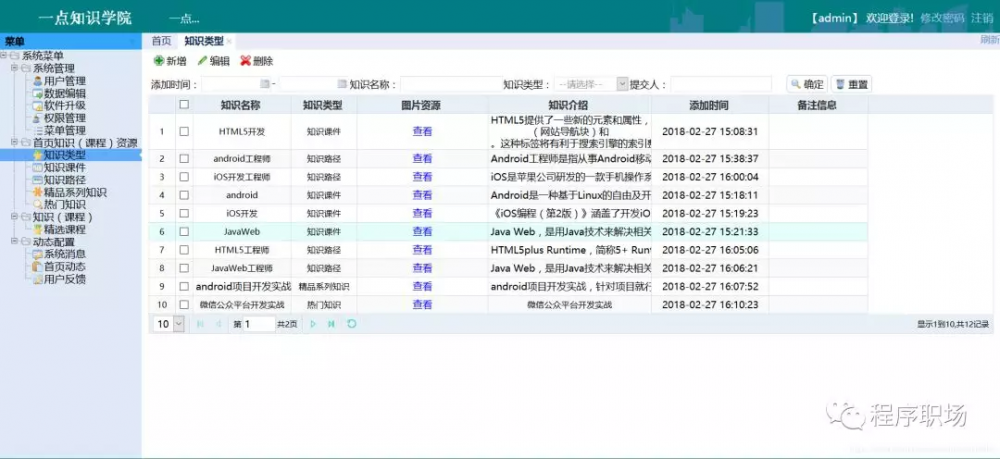Open the 知识类型 filter dropdown
The height and width of the screenshot is (459, 1000).
point(622,84)
